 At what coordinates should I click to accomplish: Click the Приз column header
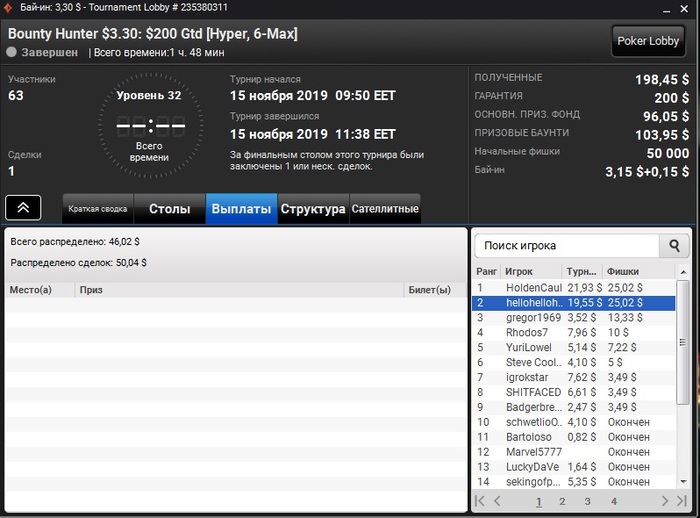240,290
